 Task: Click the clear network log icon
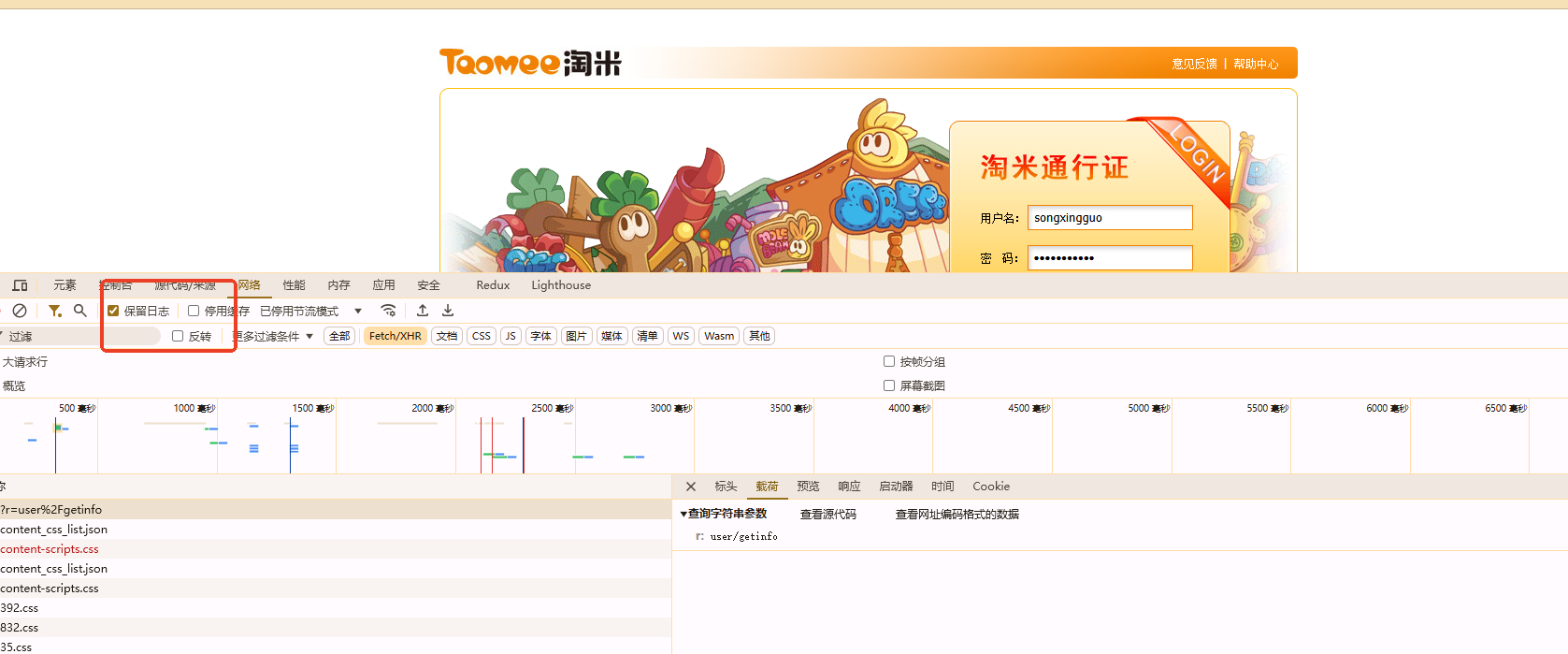pos(20,311)
